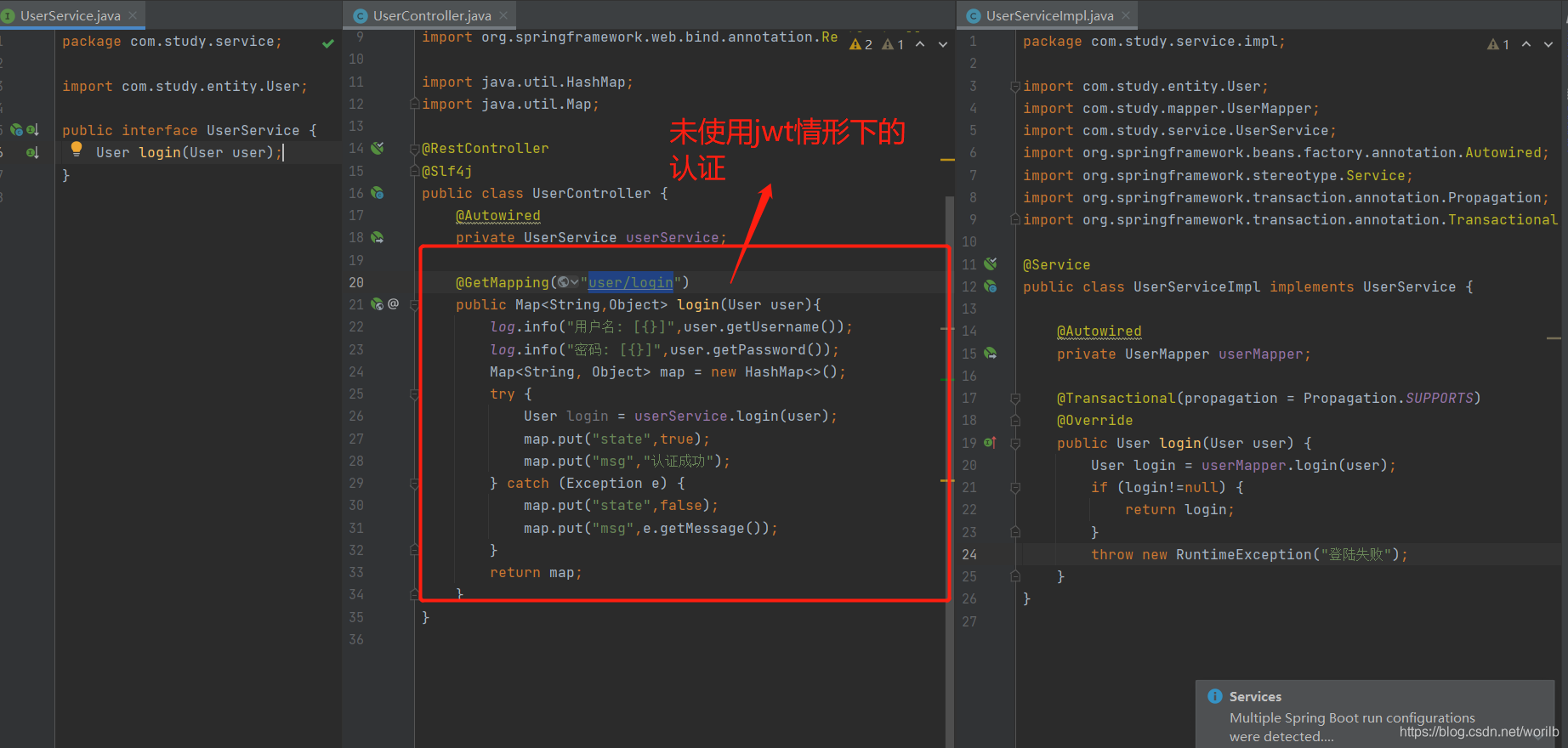Collapse the if block fold at line 21 of UserServiceImpl

[x=1015, y=487]
